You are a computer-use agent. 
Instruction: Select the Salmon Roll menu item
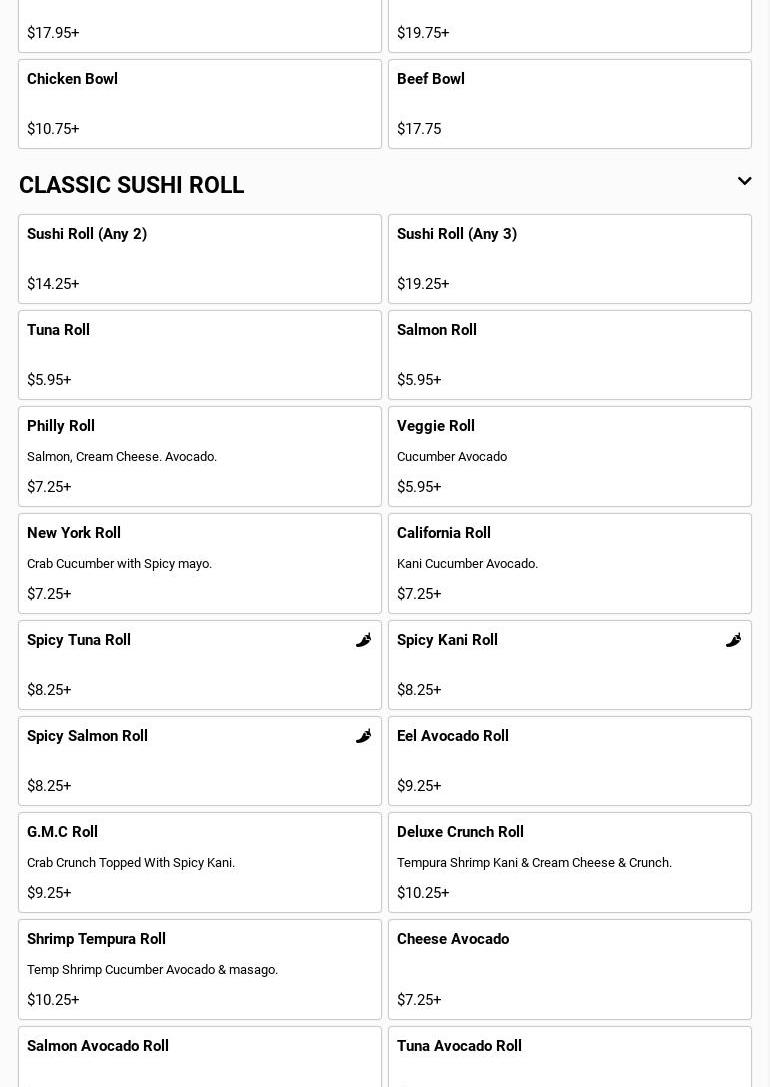570,355
